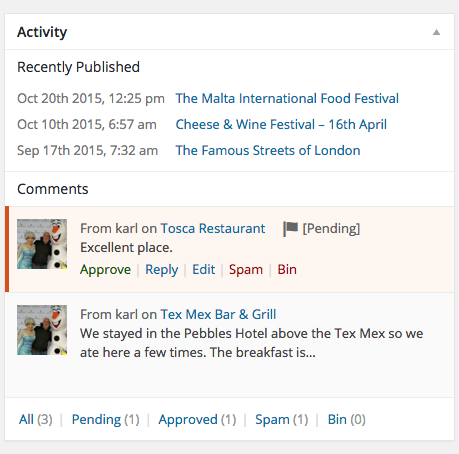Click the Activity widget title bar

coord(229,32)
